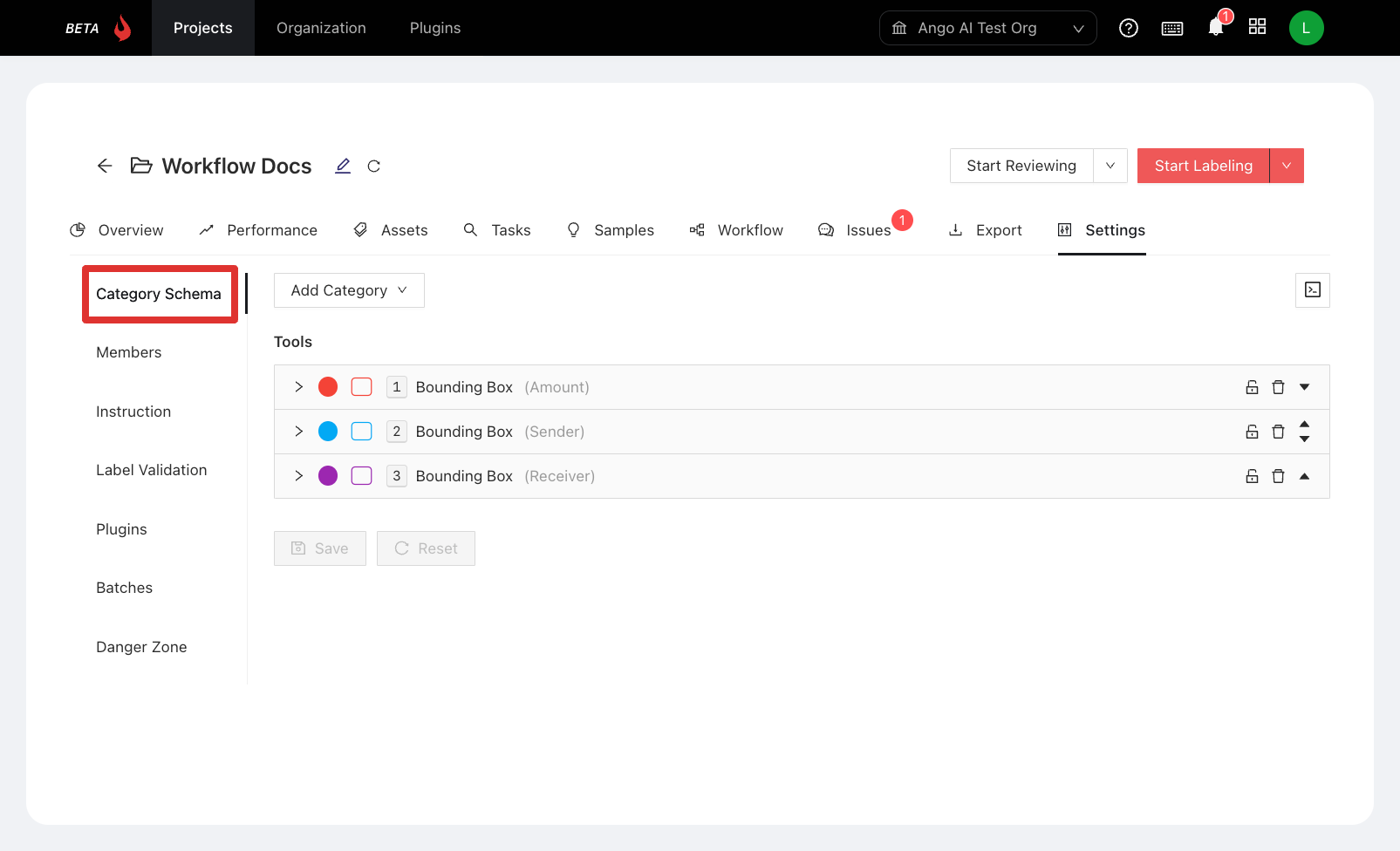Open Danger Zone settings section
The height and width of the screenshot is (851, 1400).
(x=141, y=647)
